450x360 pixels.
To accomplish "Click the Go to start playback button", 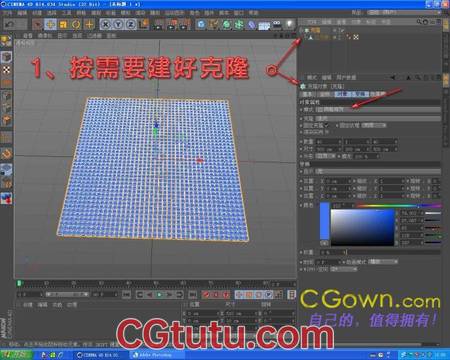I will point(126,294).
